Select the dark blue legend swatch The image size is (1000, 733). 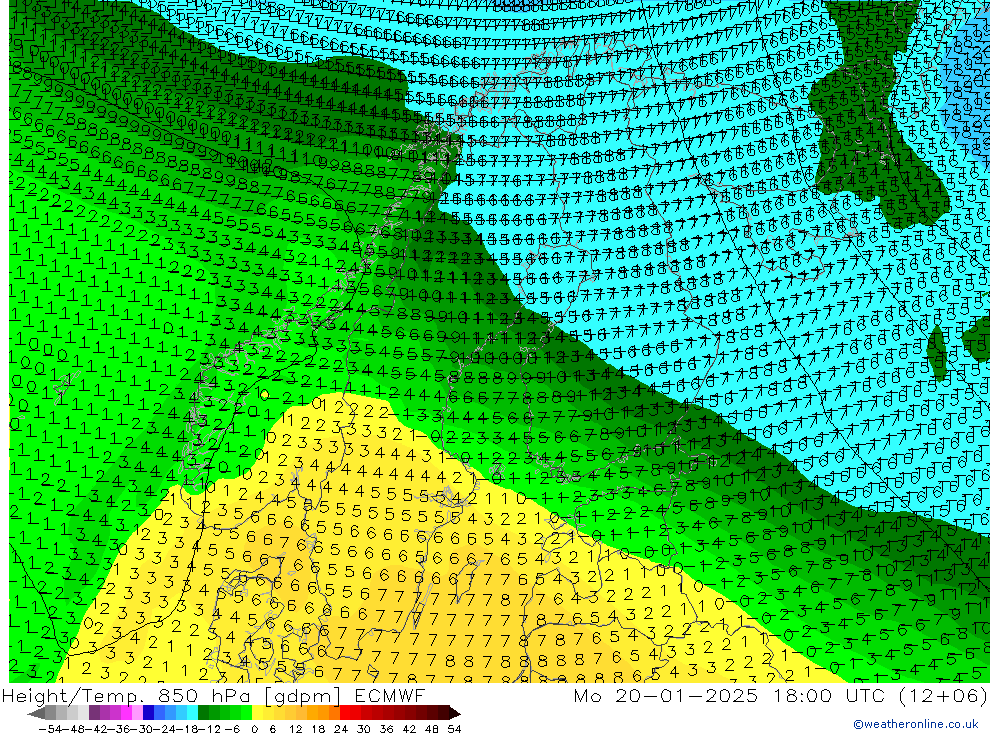click(149, 713)
